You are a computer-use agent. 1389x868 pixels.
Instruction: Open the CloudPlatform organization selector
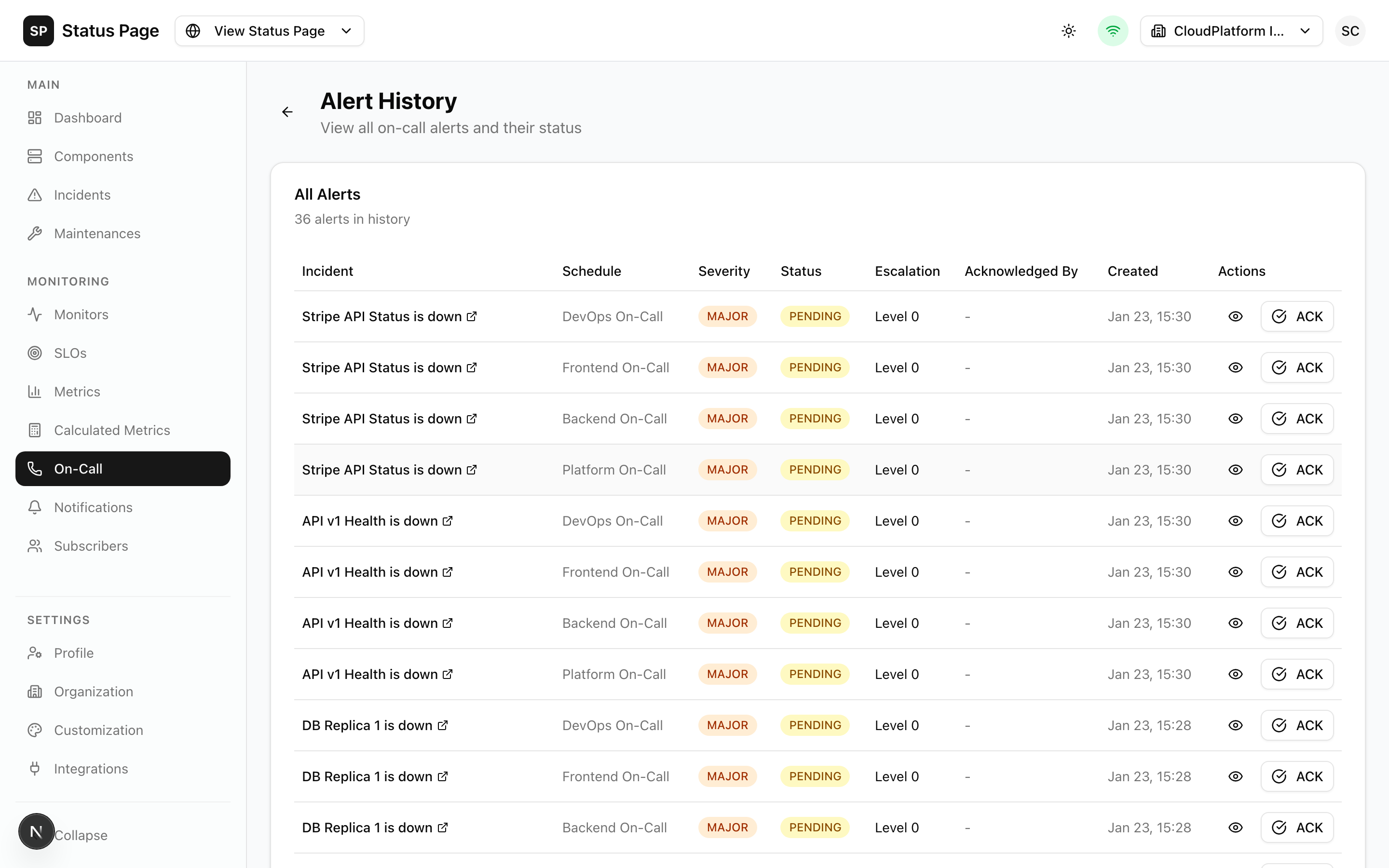1231,31
